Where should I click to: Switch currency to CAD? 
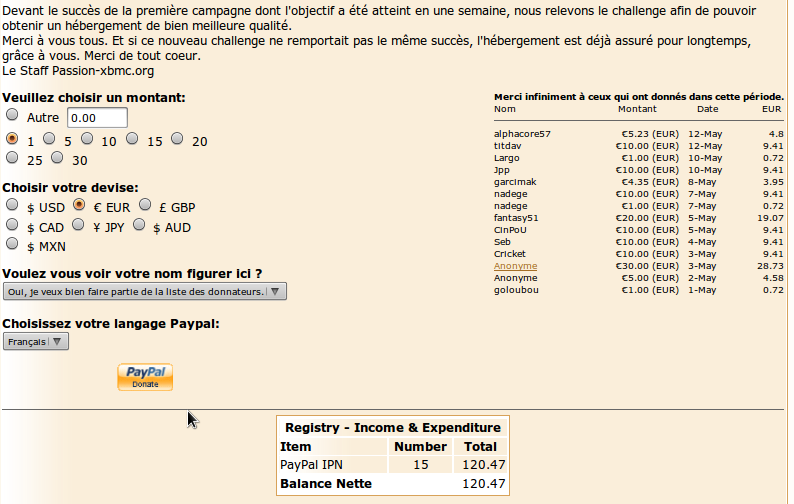(13, 225)
